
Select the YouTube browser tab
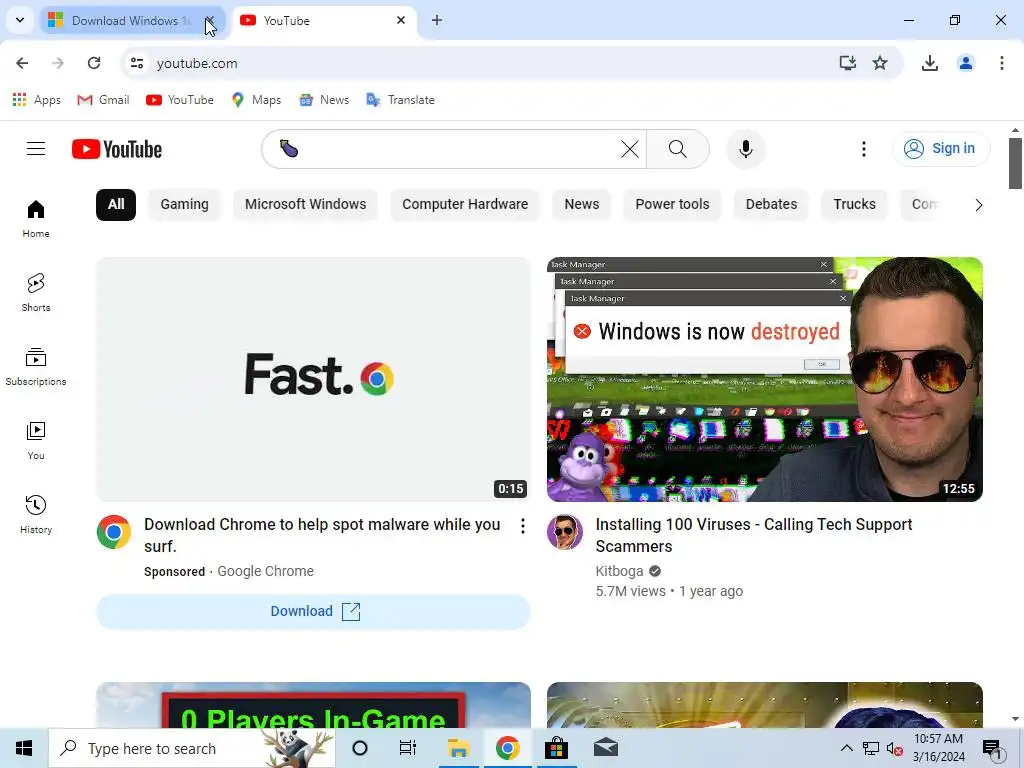[x=315, y=21]
